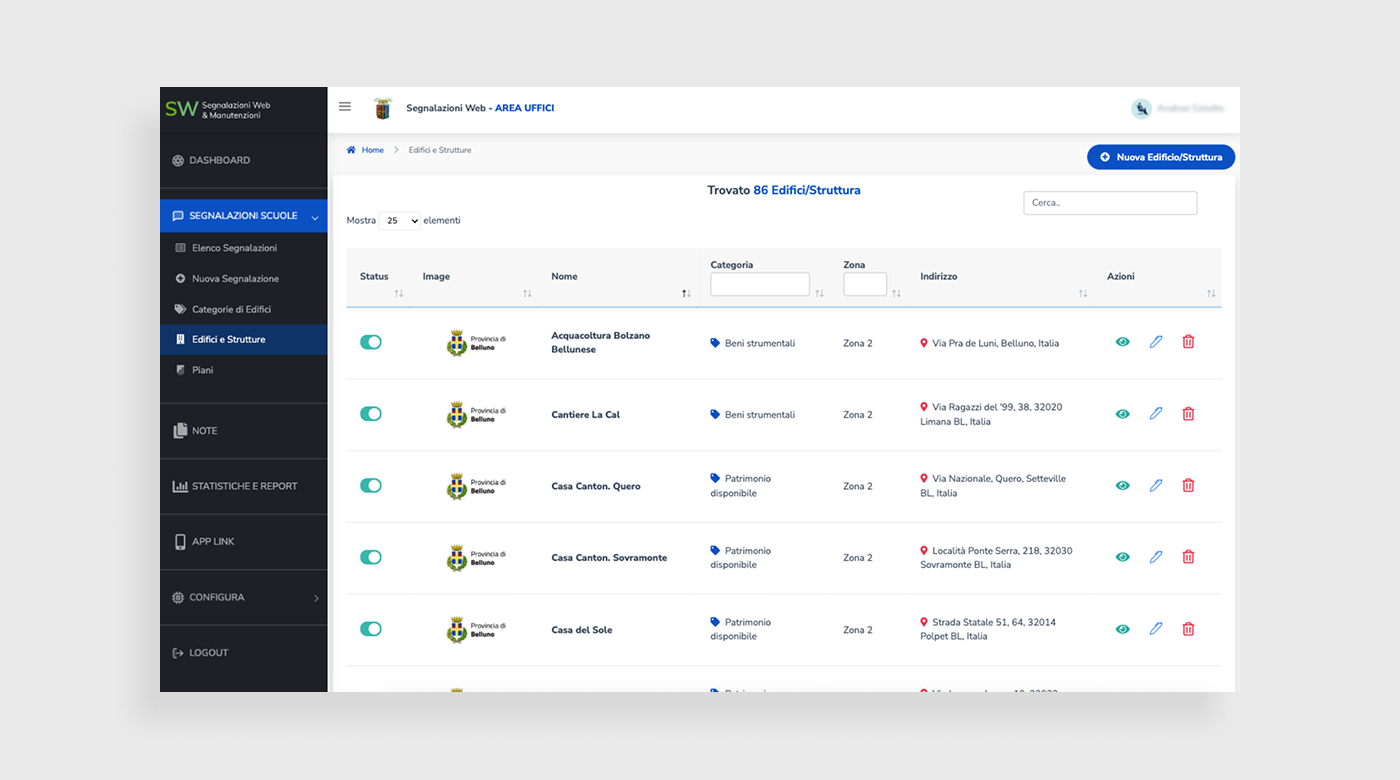The image size is (1400, 780).
Task: Click the Home breadcrumb link
Action: pos(372,150)
